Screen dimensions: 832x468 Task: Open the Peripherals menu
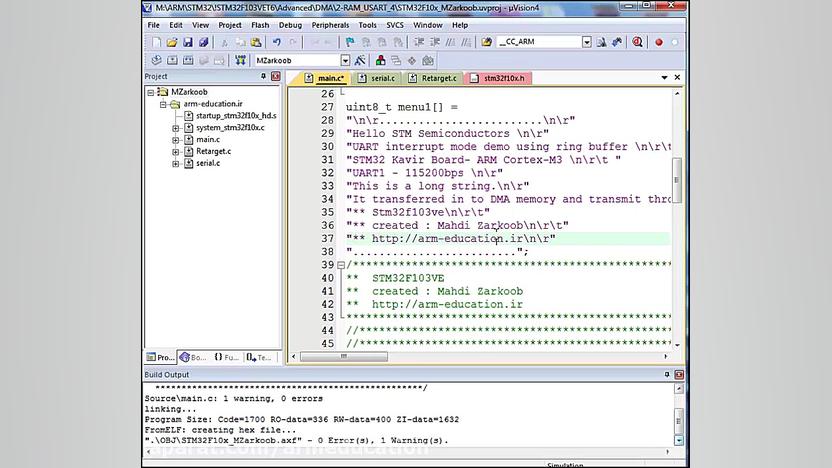coord(329,25)
